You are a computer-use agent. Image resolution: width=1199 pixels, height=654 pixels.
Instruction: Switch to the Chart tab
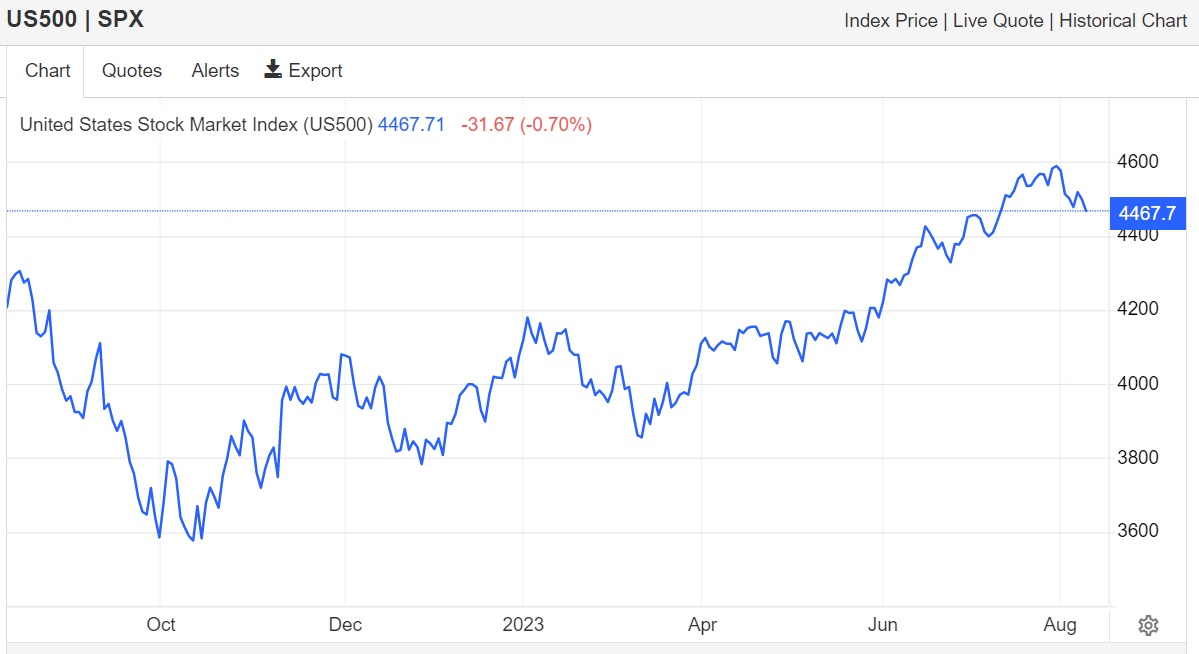48,70
